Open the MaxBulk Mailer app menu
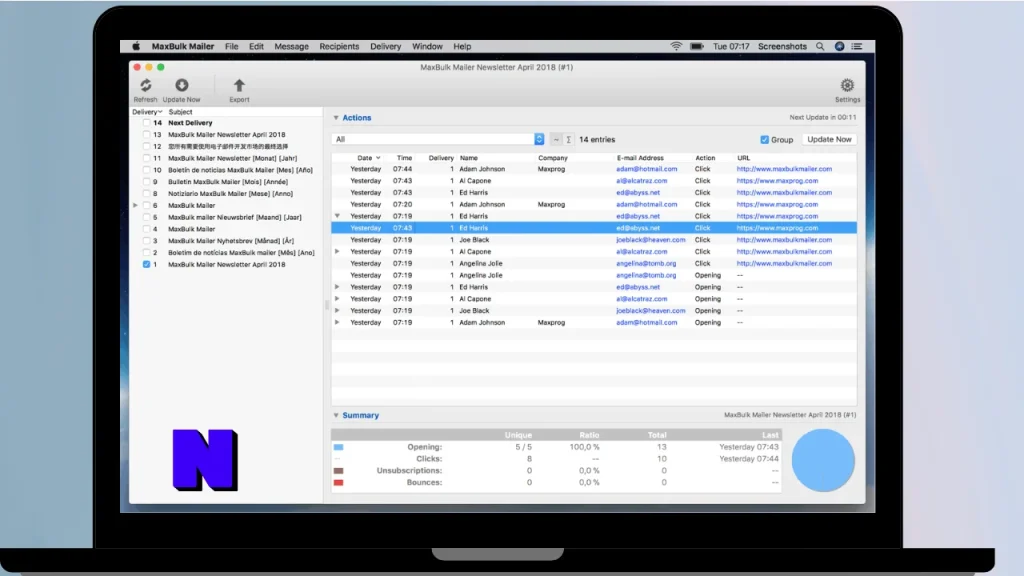 coord(183,46)
